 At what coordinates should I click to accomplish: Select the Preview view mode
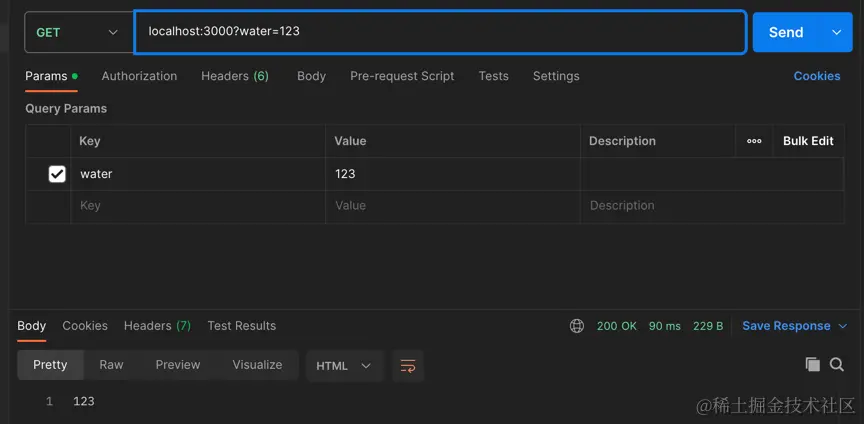click(178, 365)
